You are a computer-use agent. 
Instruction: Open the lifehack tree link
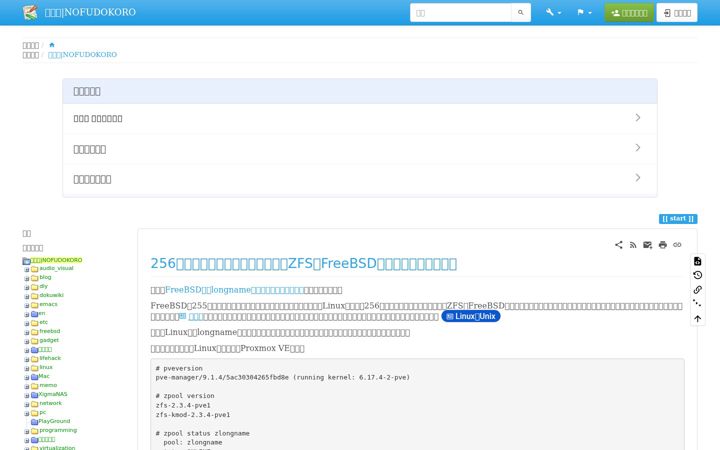(50, 358)
